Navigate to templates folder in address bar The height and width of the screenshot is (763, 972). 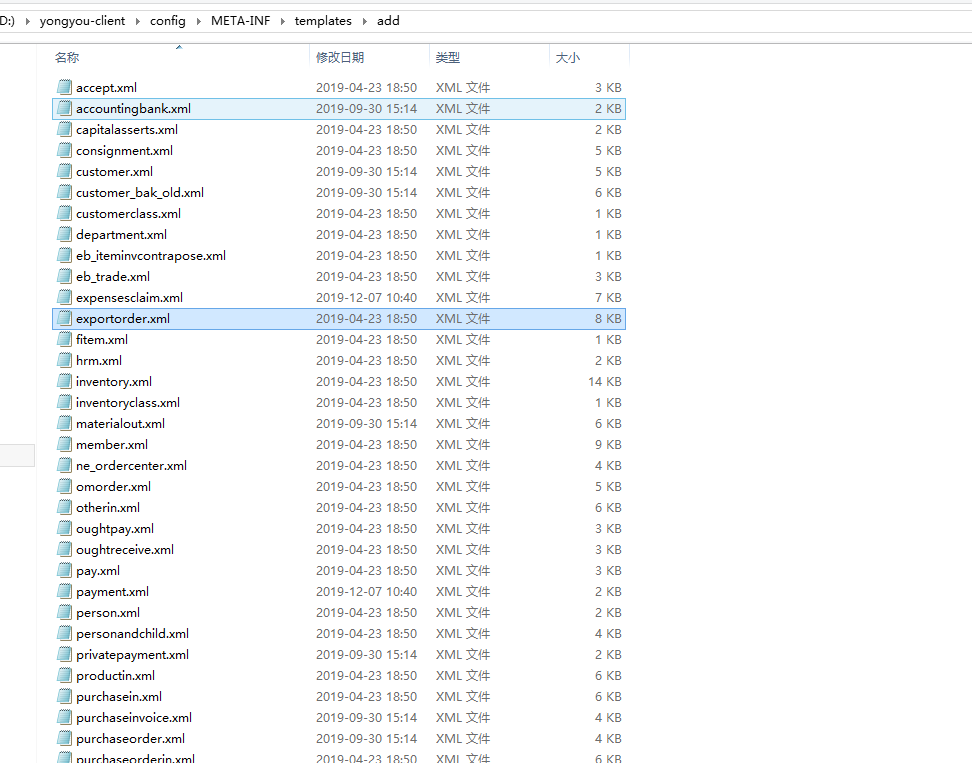323,21
